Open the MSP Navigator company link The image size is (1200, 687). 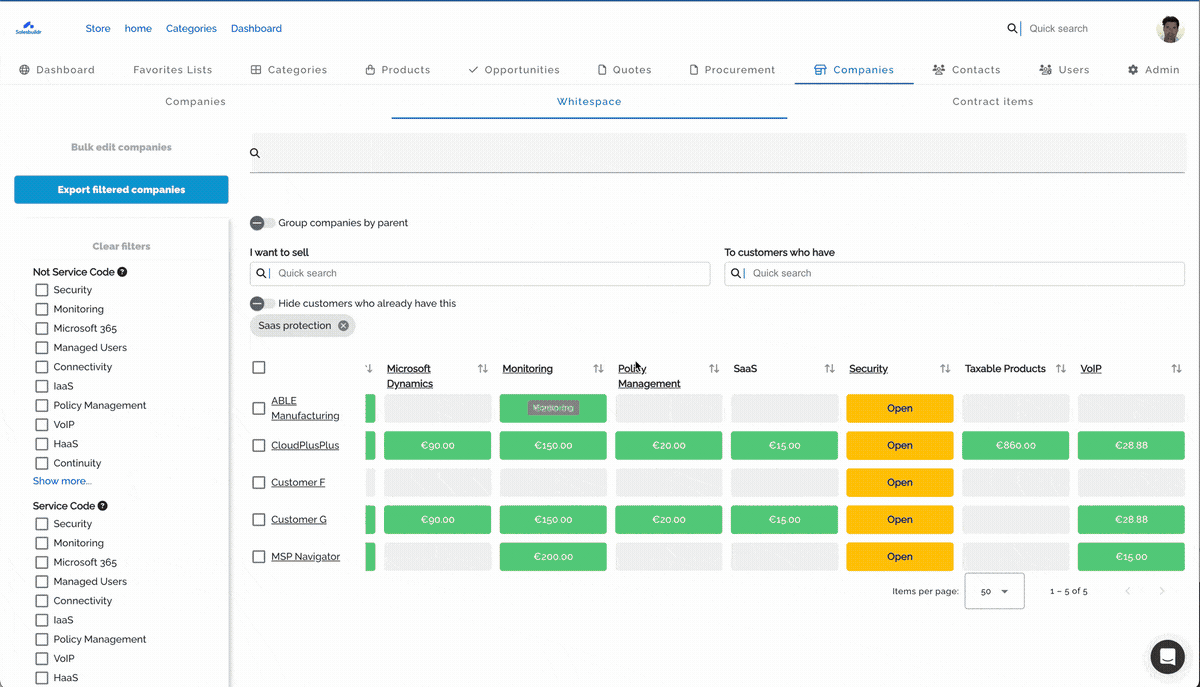[305, 557]
